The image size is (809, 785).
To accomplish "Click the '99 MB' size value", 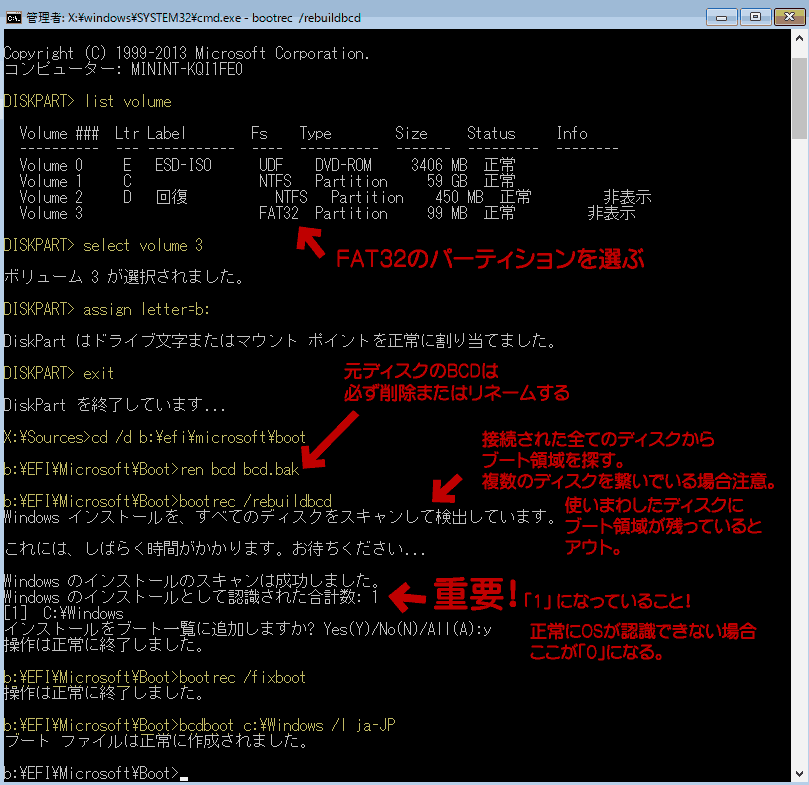I will click(x=447, y=213).
